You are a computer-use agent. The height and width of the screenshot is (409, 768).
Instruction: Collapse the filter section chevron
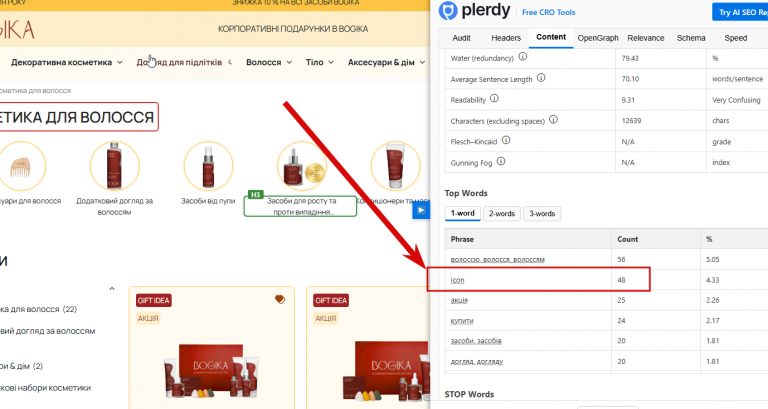pyautogui.click(x=112, y=289)
